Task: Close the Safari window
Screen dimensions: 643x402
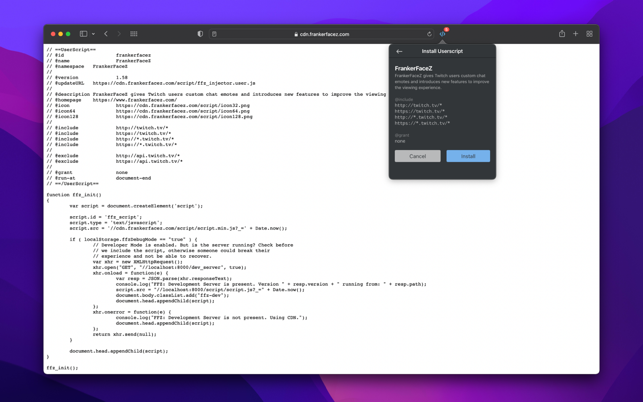Action: (53, 34)
